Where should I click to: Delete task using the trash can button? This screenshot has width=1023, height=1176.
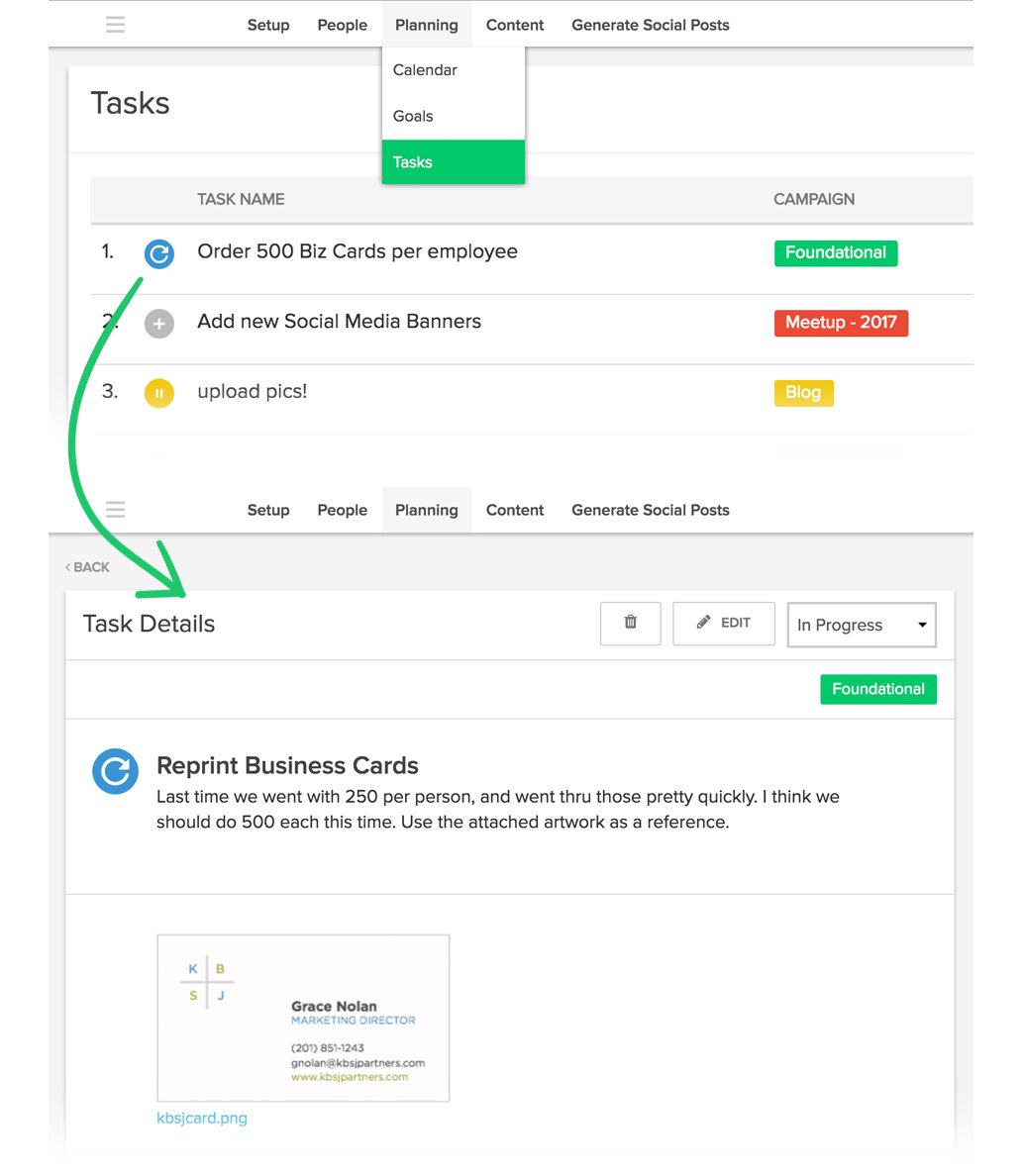click(x=631, y=624)
